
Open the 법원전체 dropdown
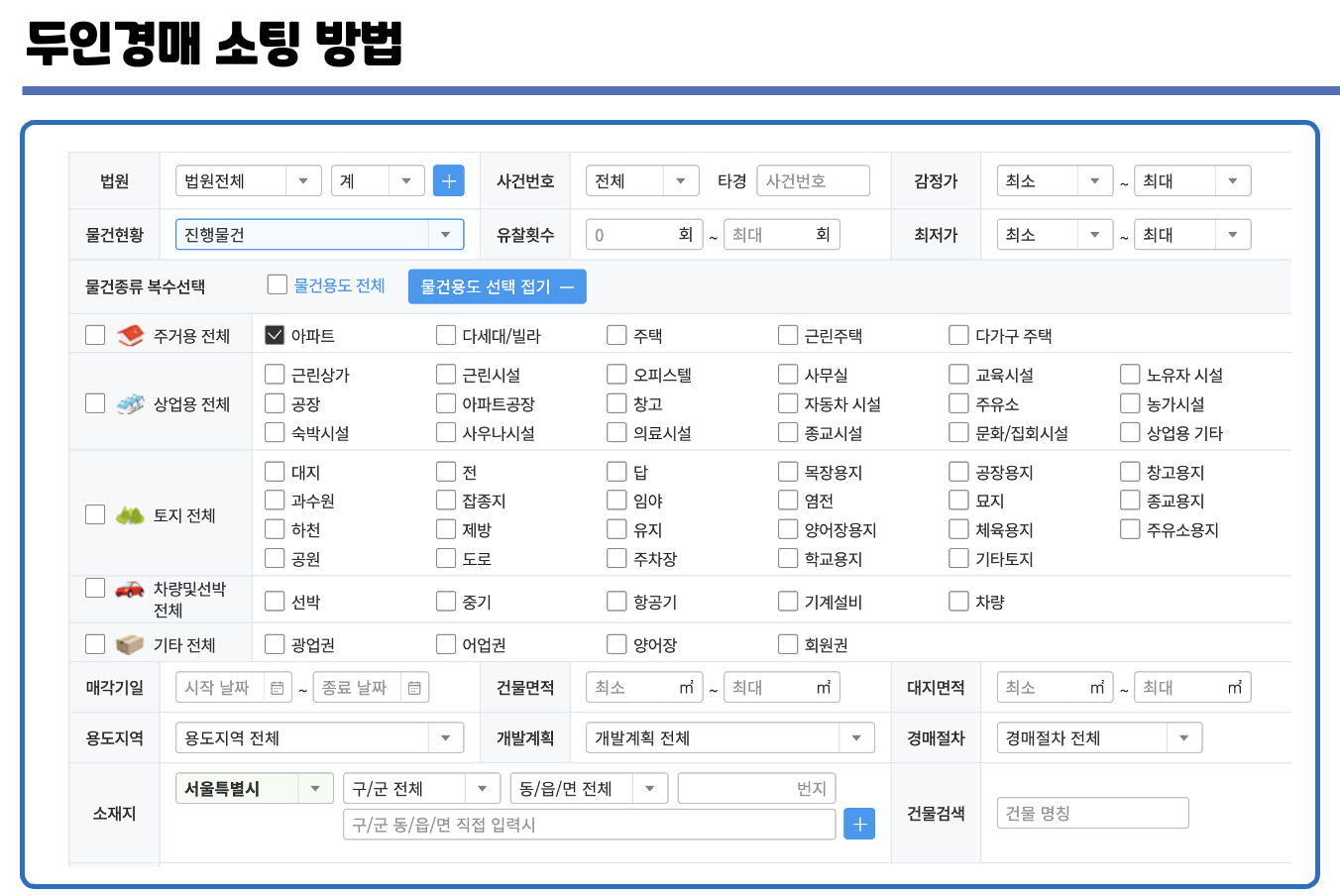(x=248, y=180)
